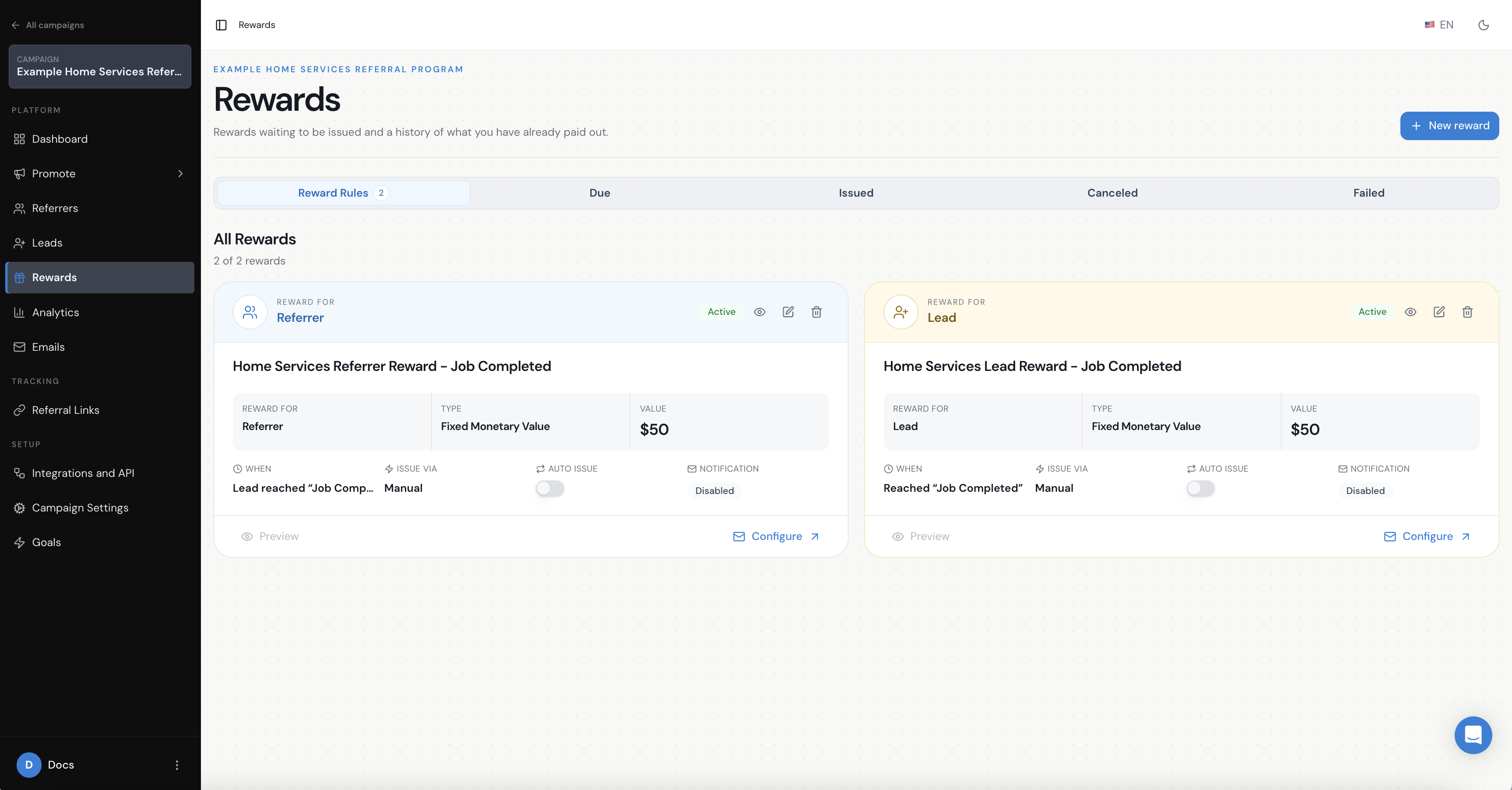Screen dimensions: 1512x790
Task: Click Preview on Referrer reward card
Action: click(x=270, y=537)
